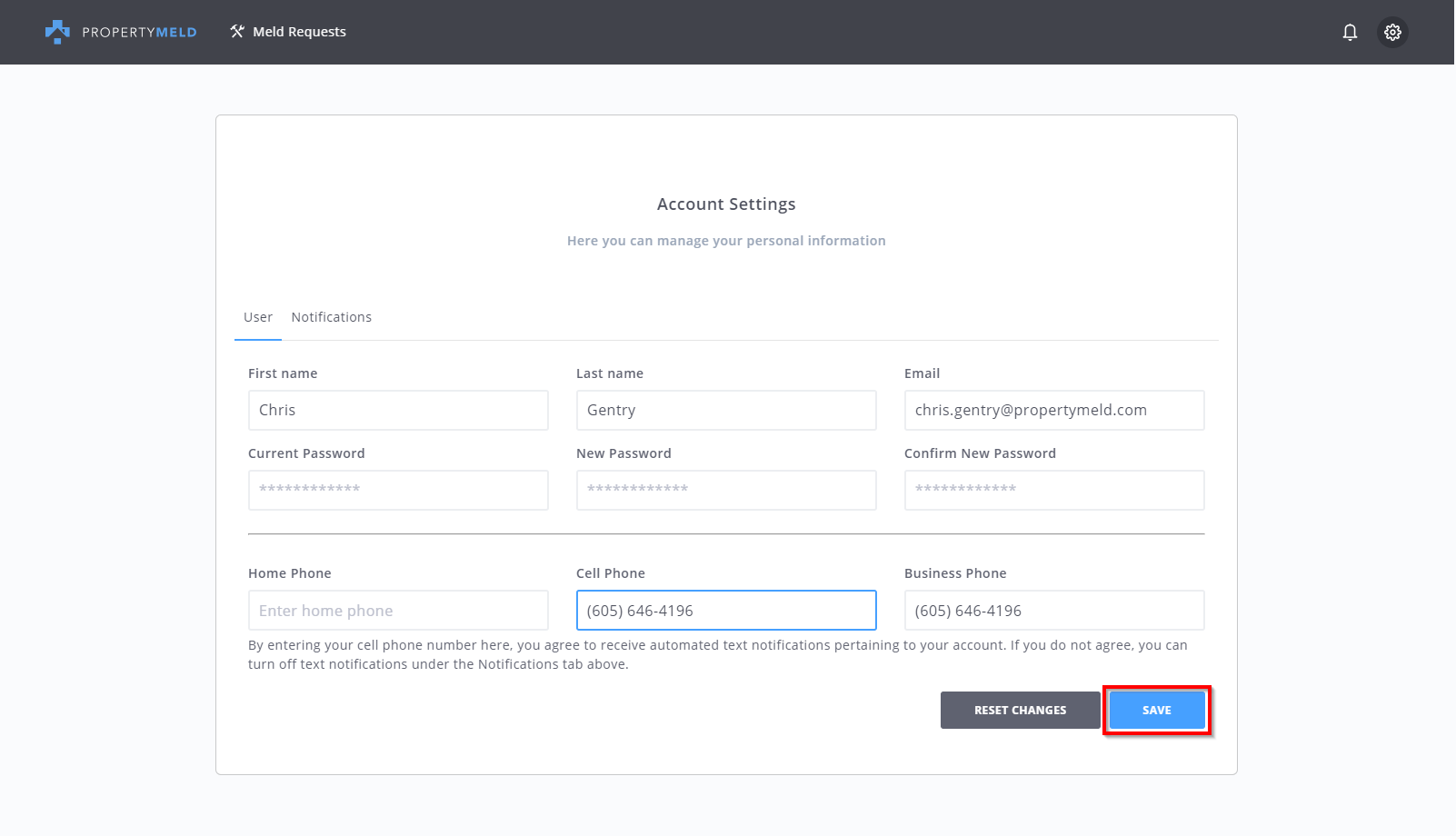Focus the New Password field
The width and height of the screenshot is (1456, 836).
click(x=726, y=491)
